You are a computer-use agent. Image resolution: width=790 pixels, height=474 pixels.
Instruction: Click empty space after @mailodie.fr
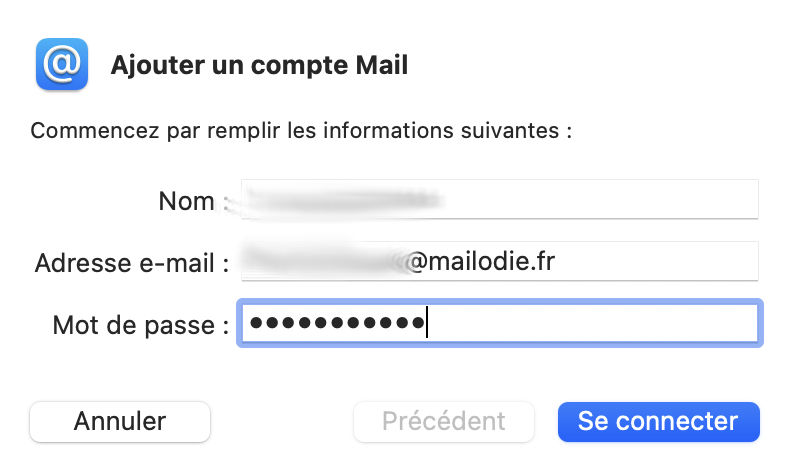660,262
